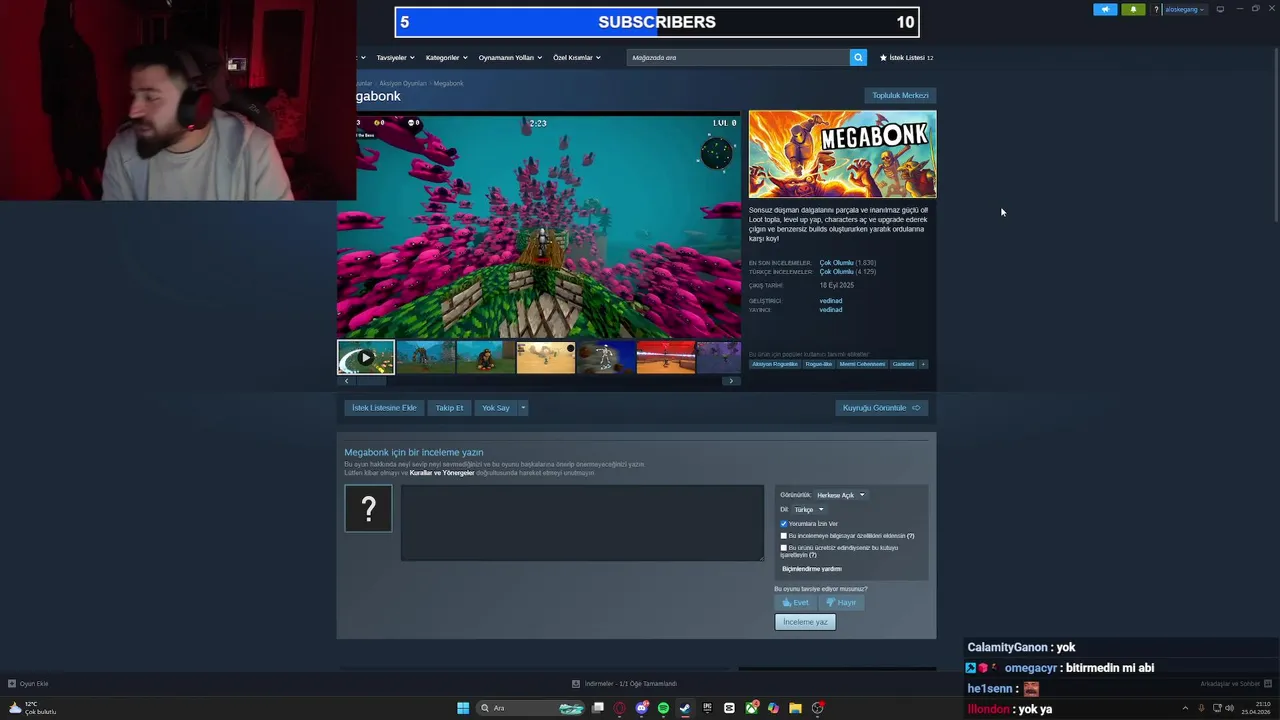Expand the Tavsiyeler store menu
Screen dimensions: 1280x720
(395, 58)
